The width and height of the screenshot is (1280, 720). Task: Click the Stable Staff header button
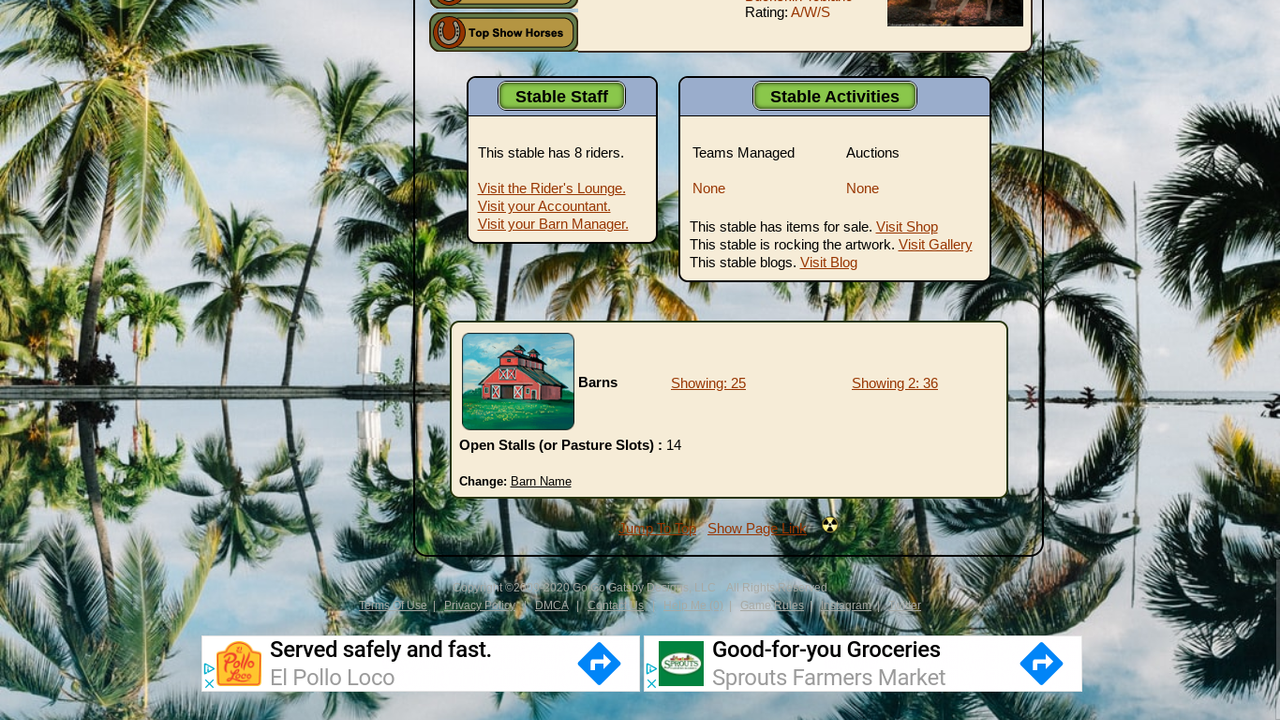point(562,96)
